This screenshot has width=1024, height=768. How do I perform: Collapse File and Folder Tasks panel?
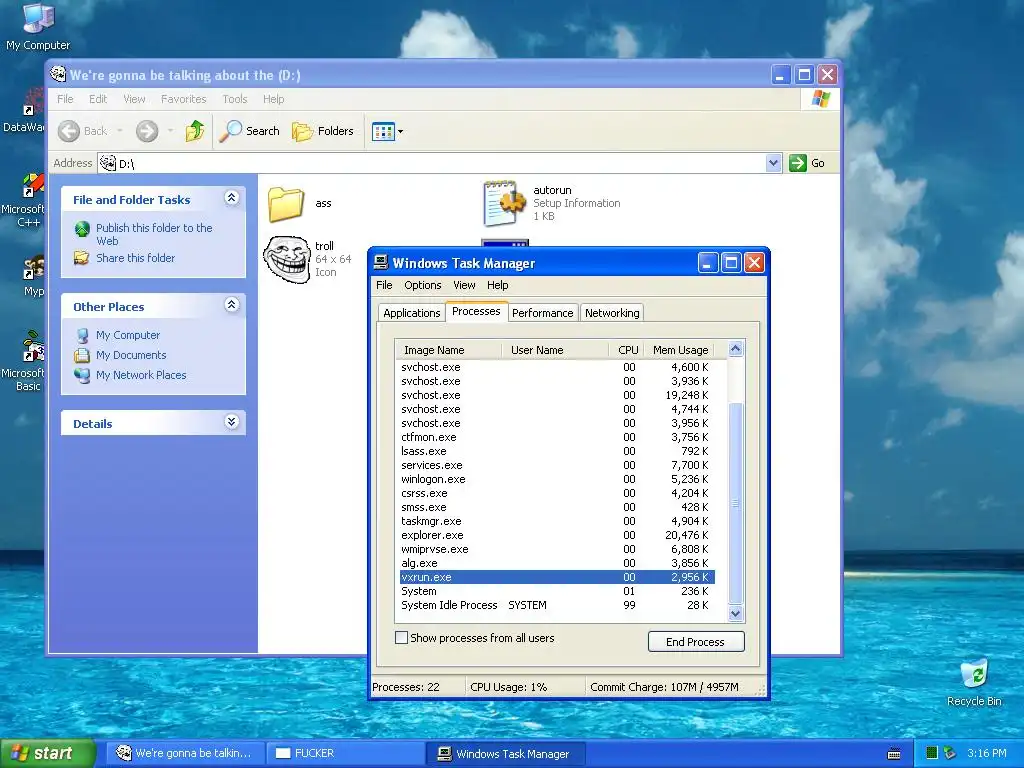tap(231, 198)
